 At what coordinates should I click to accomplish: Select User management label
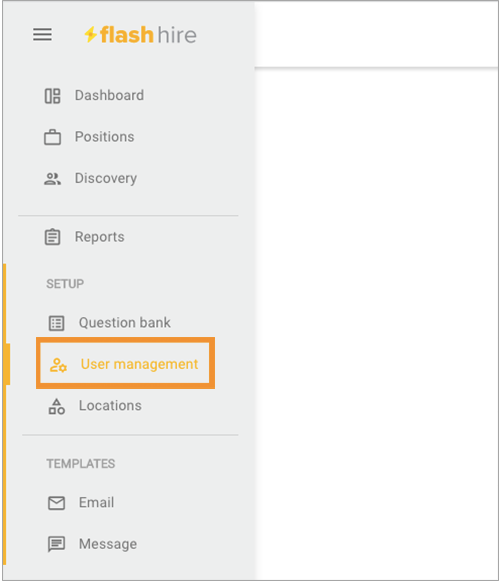[x=139, y=364]
